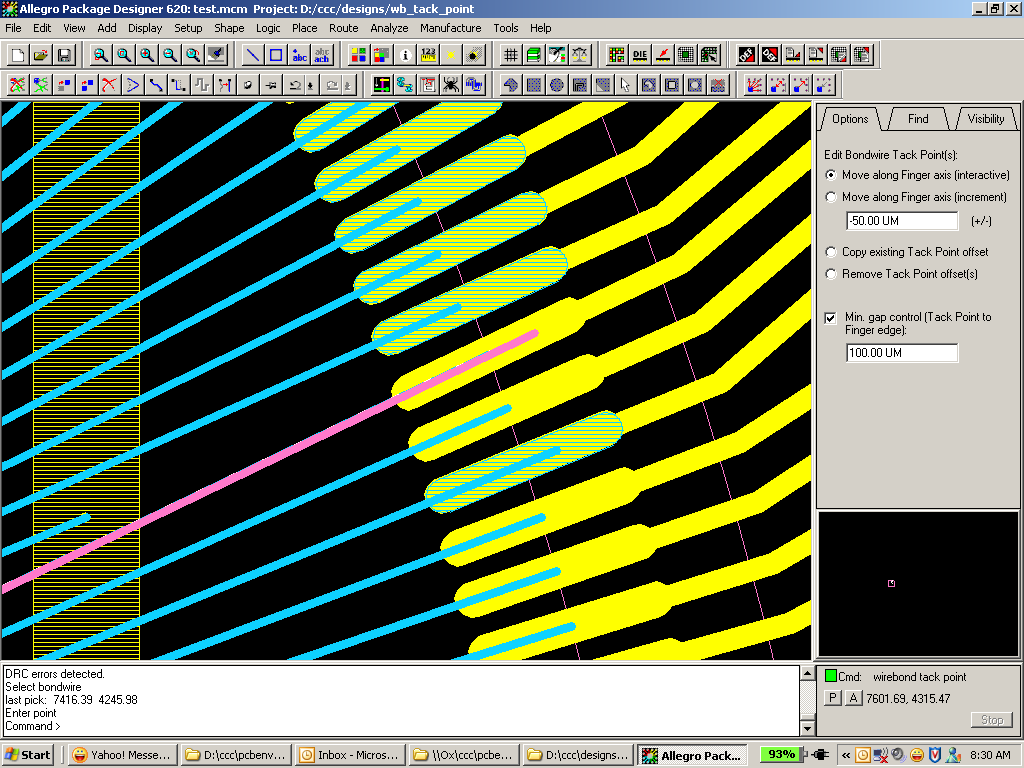Open the Inbox - Microsoft taskbar button
Screen dimensions: 1024x768
click(349, 755)
